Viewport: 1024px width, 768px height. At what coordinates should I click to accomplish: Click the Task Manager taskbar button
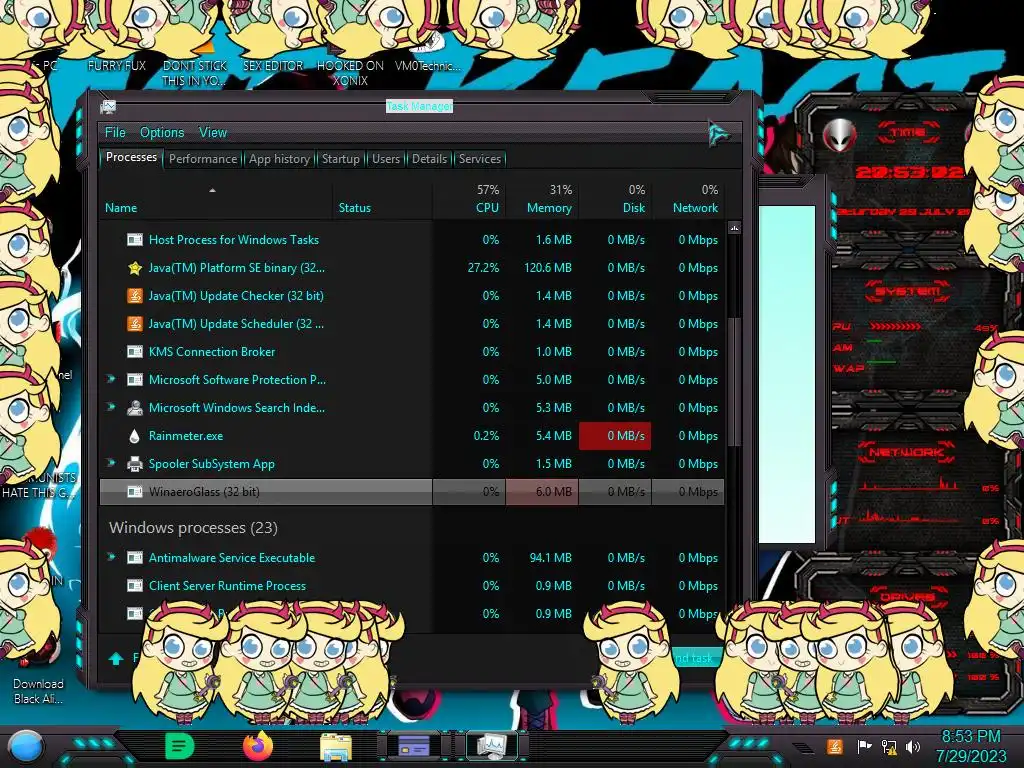tap(492, 746)
